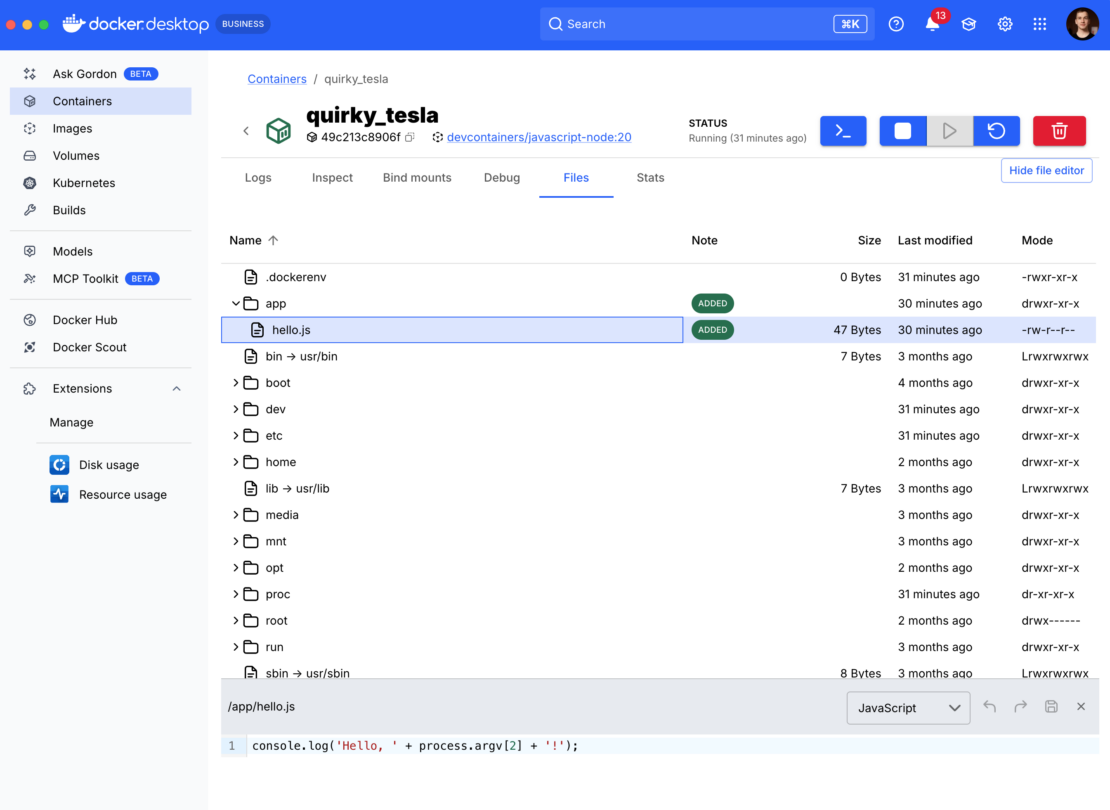Delete the quirky_tesla container
Image resolution: width=1110 pixels, height=810 pixels.
[1059, 131]
